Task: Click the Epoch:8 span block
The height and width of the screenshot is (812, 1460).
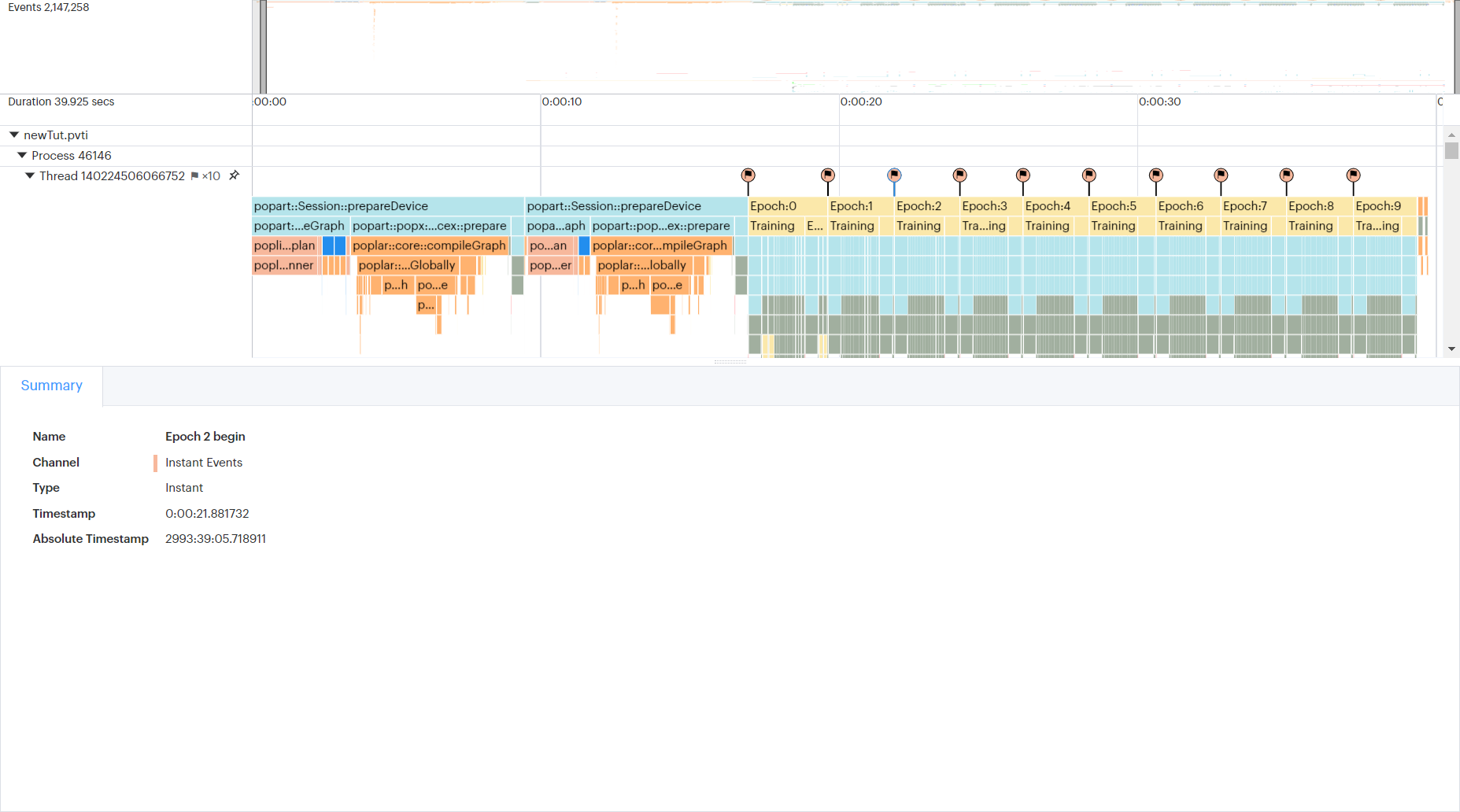Action: pos(1320,206)
